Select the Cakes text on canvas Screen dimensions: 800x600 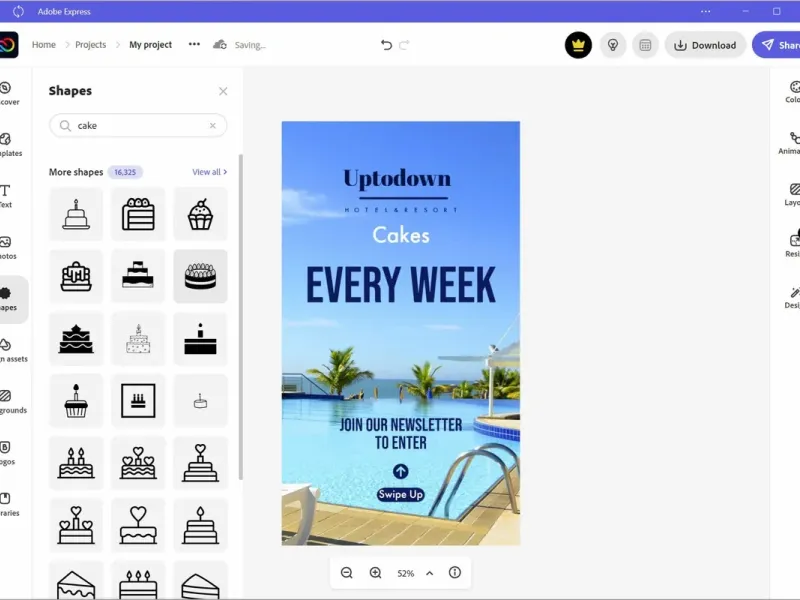coord(401,235)
